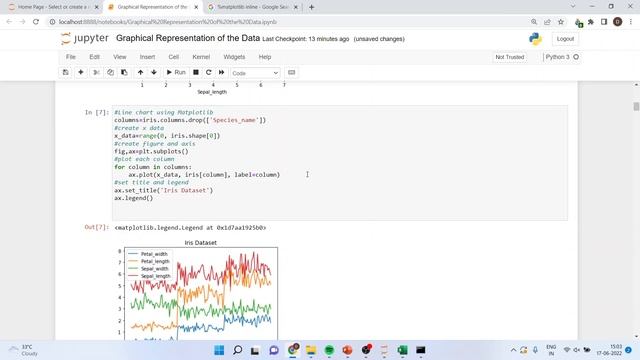Open the Edit menu
The image size is (640, 360).
(x=94, y=57)
